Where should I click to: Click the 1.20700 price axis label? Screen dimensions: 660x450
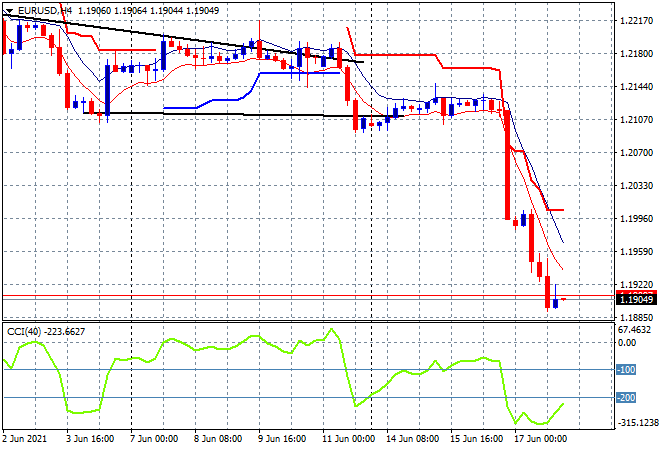[637, 153]
